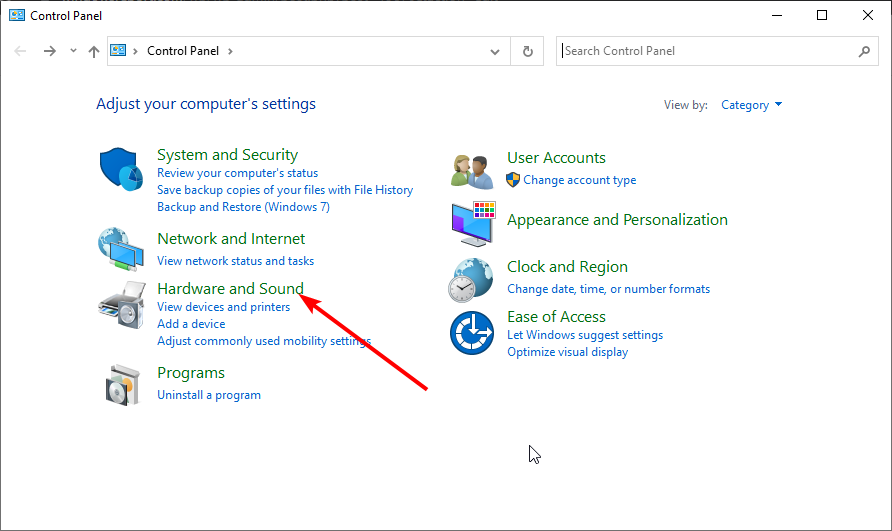Open the Programs category
The image size is (892, 531).
point(191,373)
